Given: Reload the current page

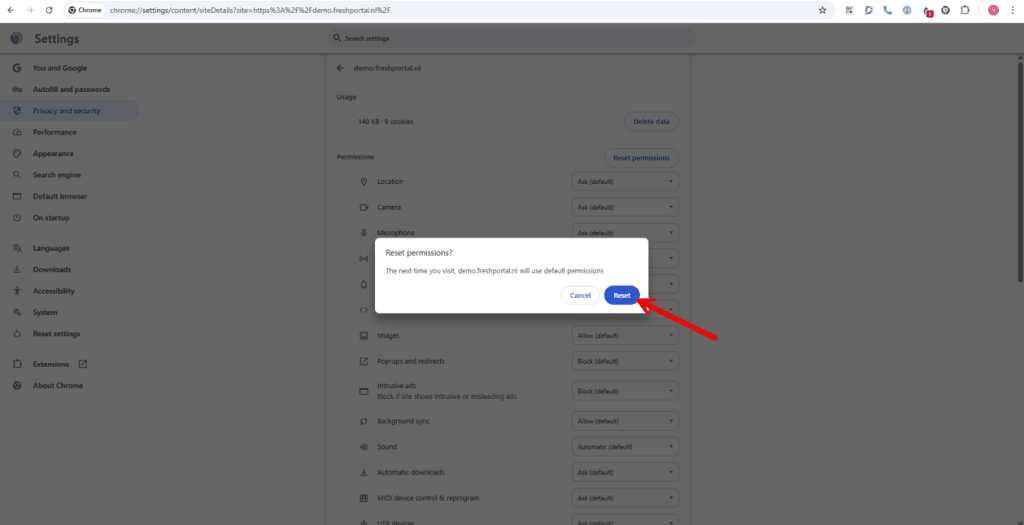Looking at the screenshot, I should click(x=49, y=10).
